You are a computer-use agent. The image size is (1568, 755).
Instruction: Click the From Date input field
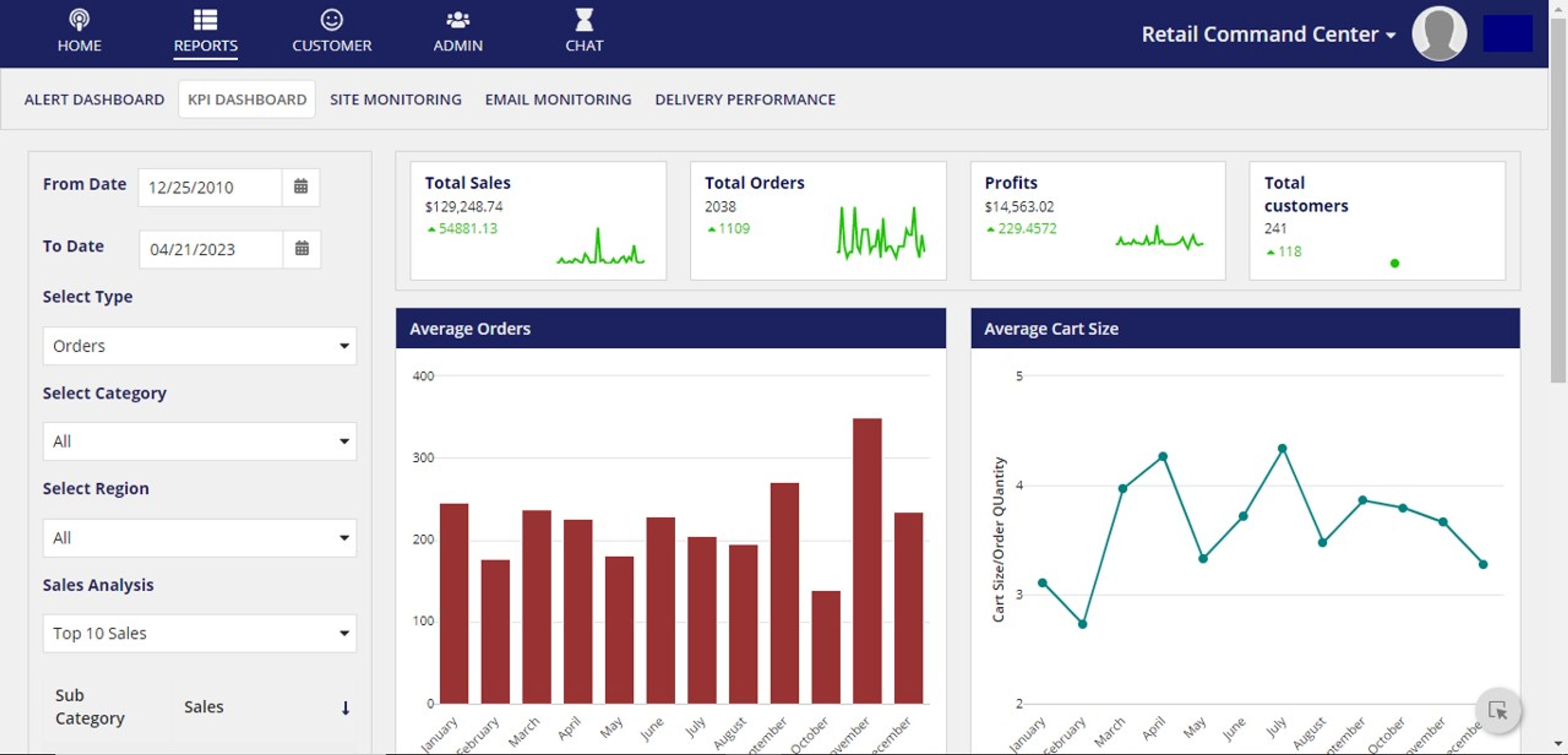210,188
